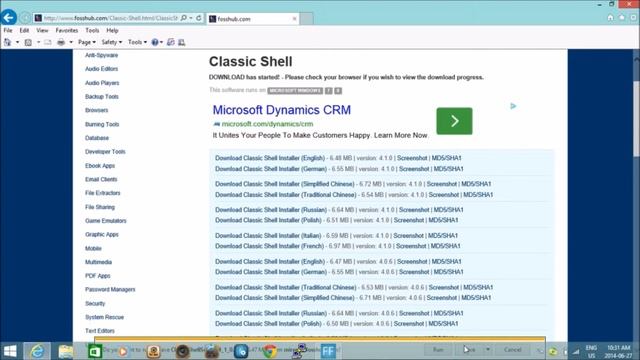Viewport: 640px width, 360px height.
Task: Open the File Extractors category
Action: point(102,193)
